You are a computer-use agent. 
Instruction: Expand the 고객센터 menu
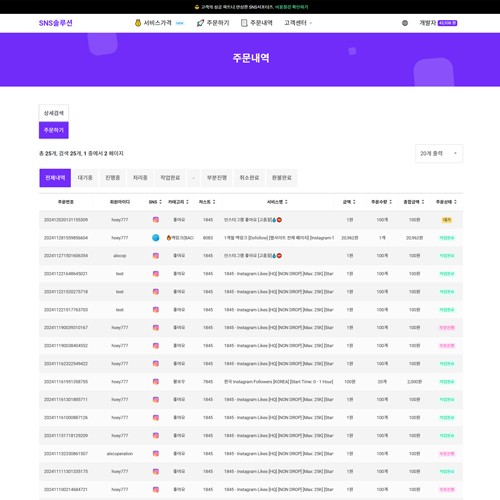pos(298,23)
